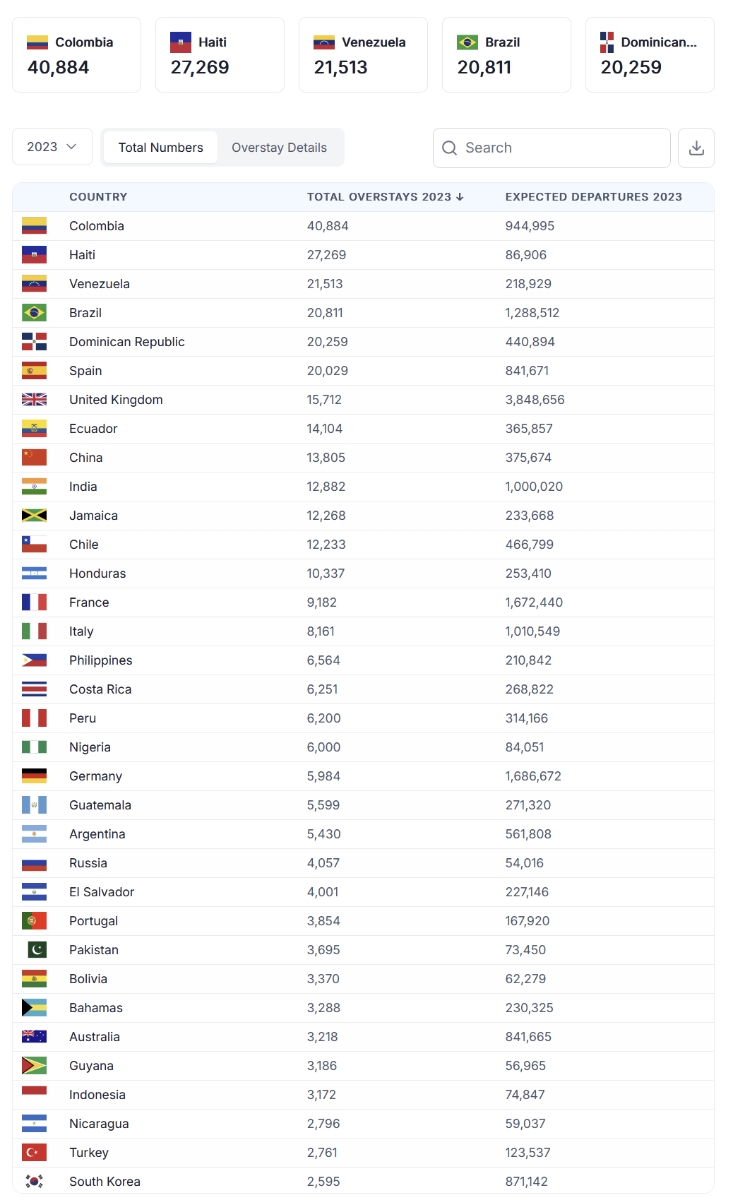Sort by Country column header
The image size is (733, 1200).
(x=98, y=197)
